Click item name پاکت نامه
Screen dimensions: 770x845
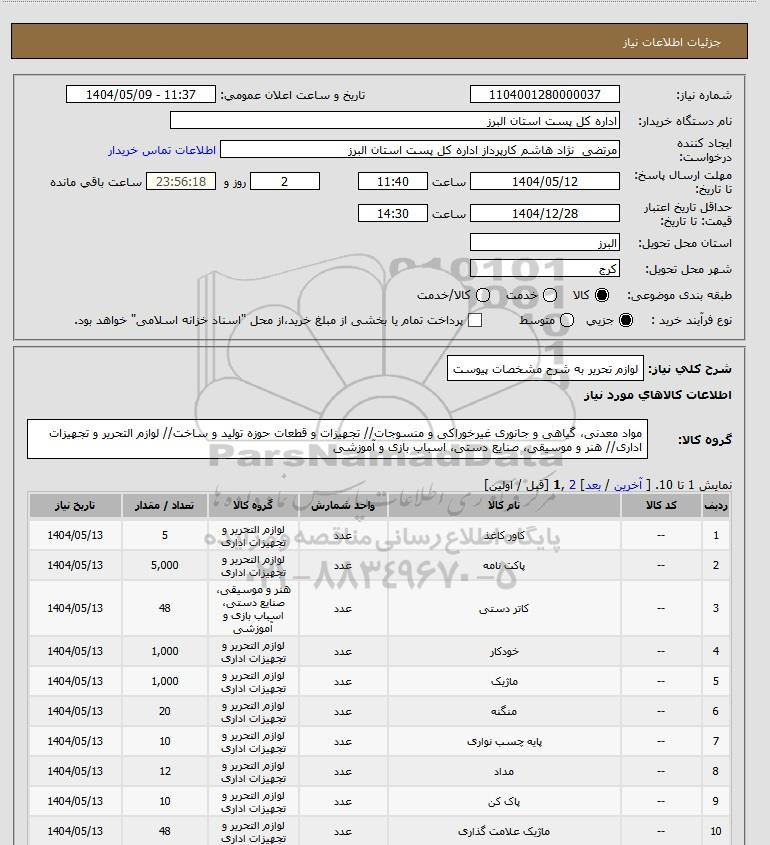pos(504,565)
